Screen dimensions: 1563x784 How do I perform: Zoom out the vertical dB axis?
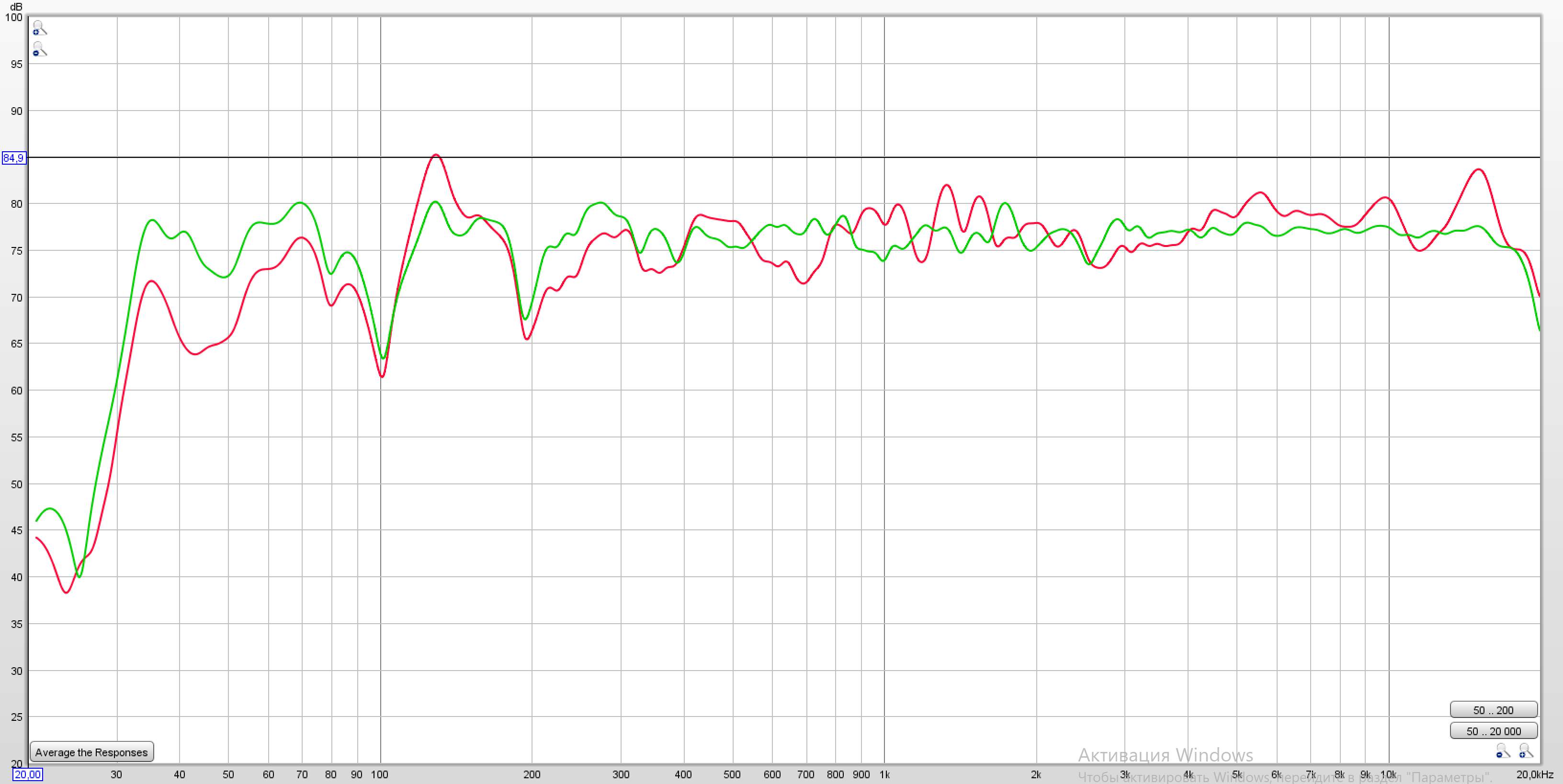tap(39, 49)
